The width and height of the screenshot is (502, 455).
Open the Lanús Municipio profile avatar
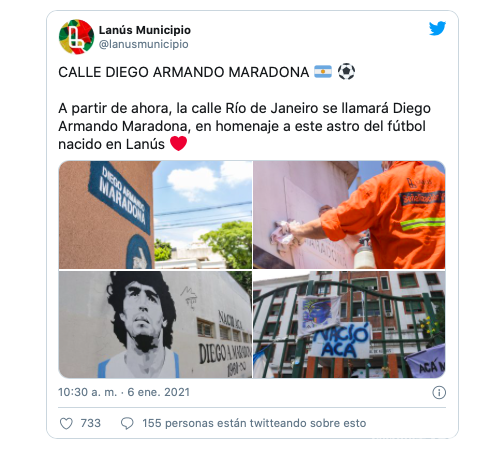[76, 37]
